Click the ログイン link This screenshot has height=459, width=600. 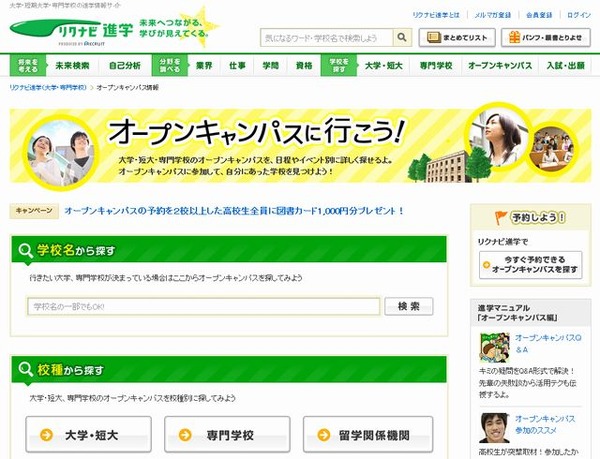click(x=579, y=15)
